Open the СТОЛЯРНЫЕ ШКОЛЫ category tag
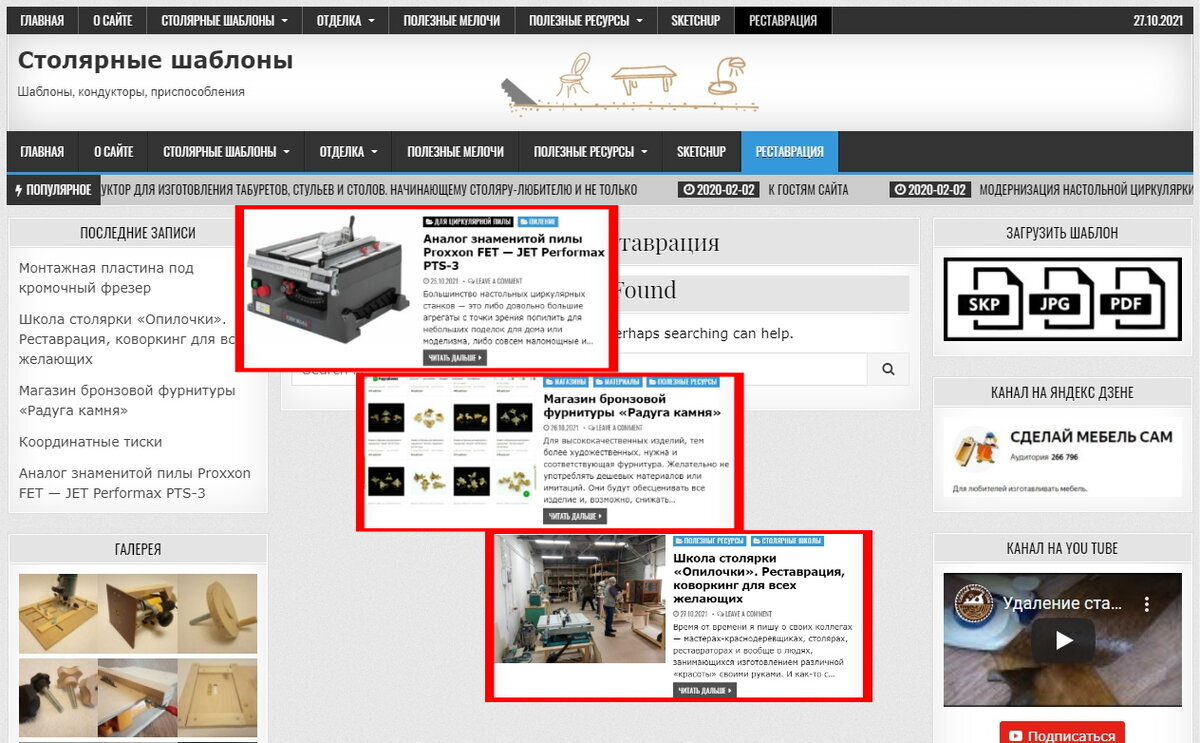The width and height of the screenshot is (1200, 743). coord(787,541)
